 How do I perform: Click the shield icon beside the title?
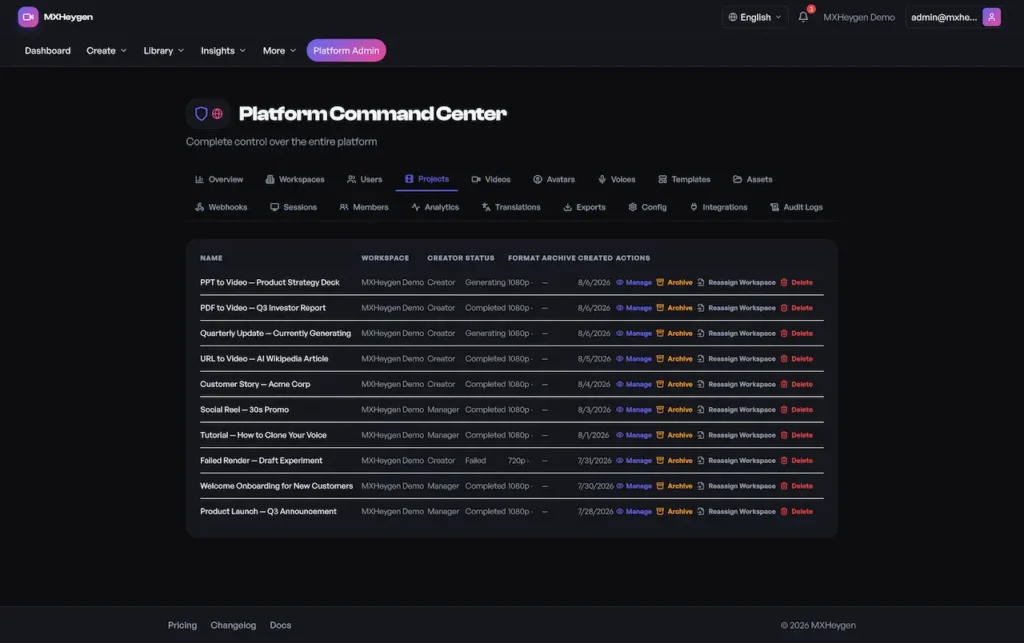click(x=201, y=114)
